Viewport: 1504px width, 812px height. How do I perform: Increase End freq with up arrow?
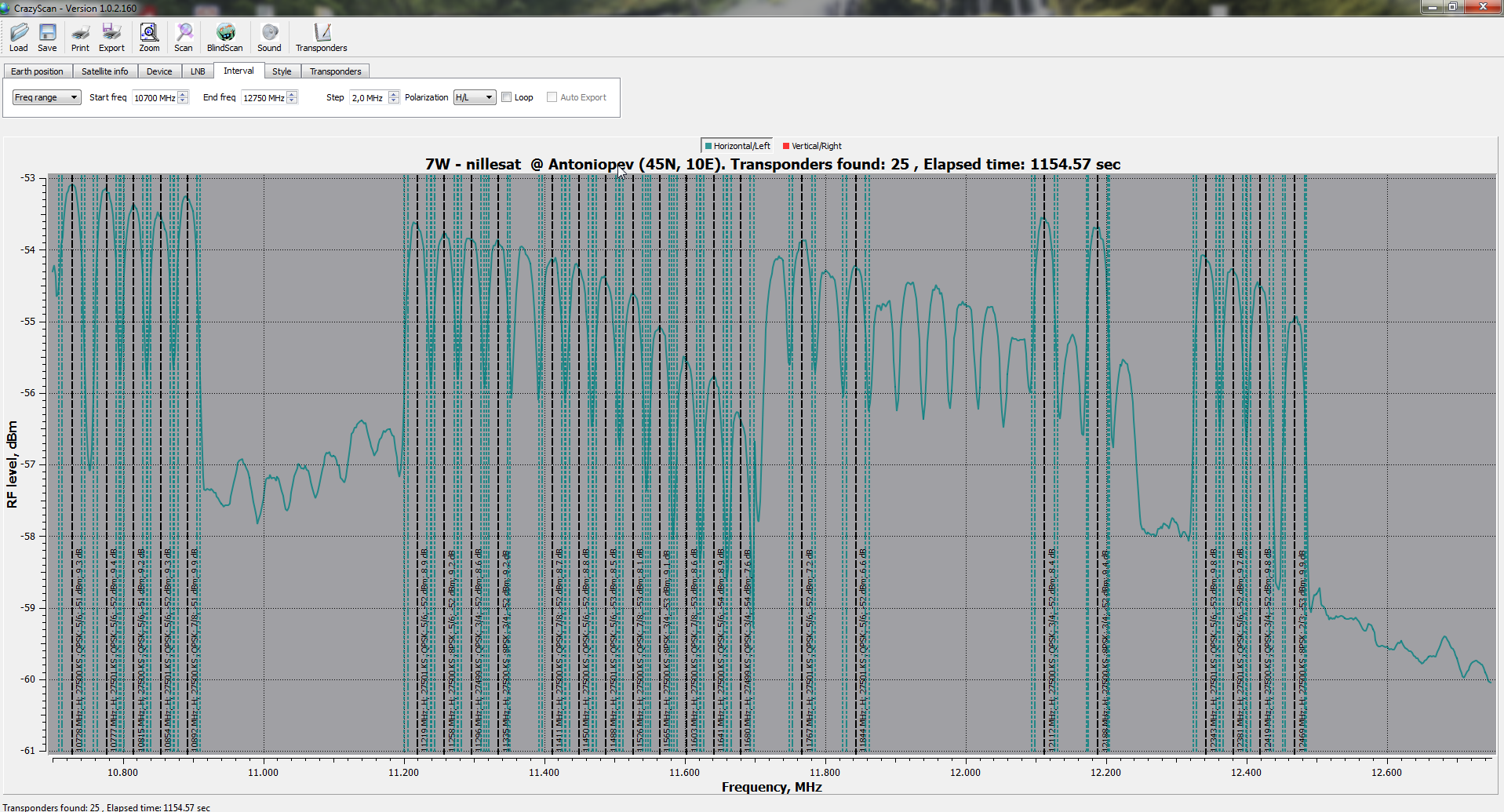pos(293,94)
